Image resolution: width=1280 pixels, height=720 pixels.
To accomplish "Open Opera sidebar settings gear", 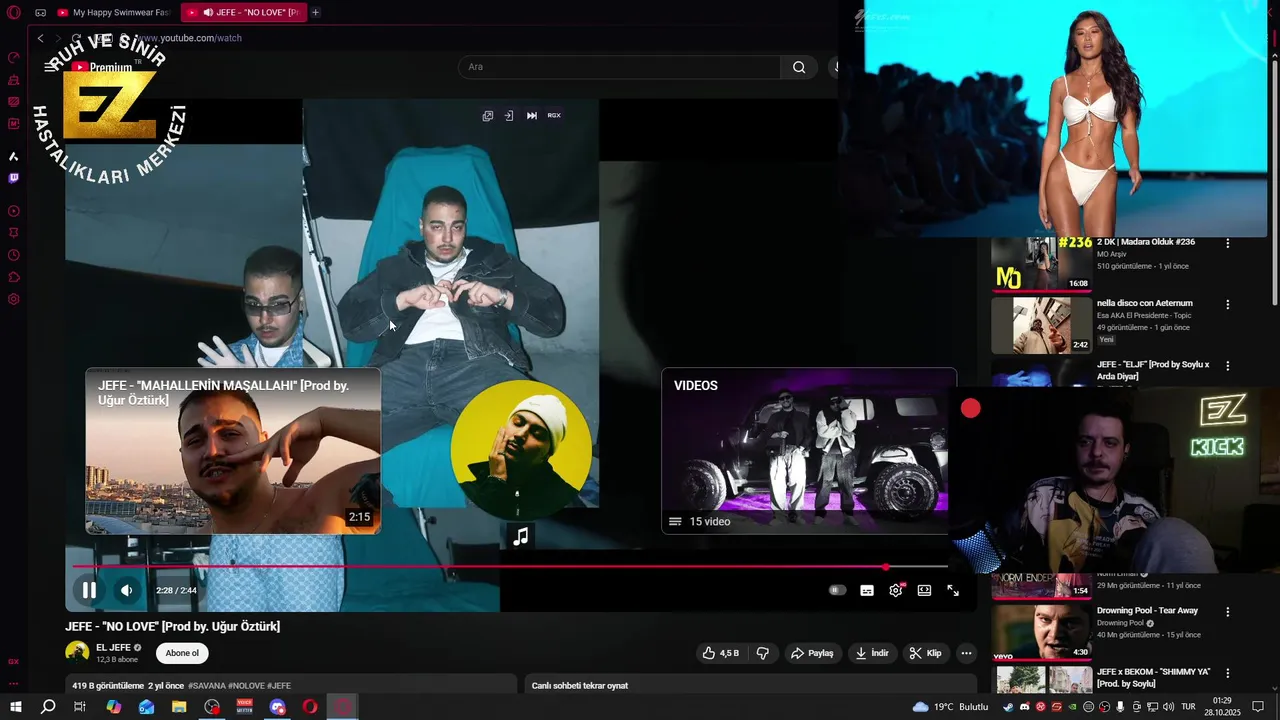I will click(x=14, y=299).
